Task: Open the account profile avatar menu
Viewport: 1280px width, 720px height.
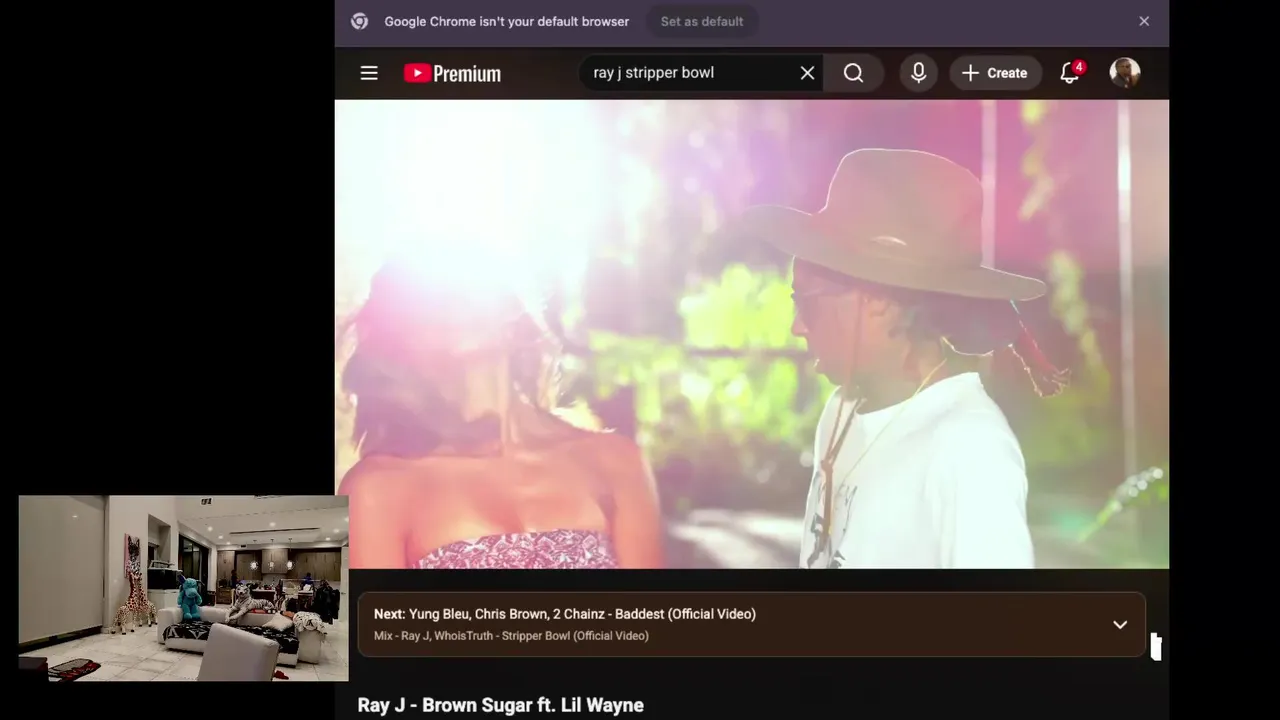Action: (x=1125, y=73)
